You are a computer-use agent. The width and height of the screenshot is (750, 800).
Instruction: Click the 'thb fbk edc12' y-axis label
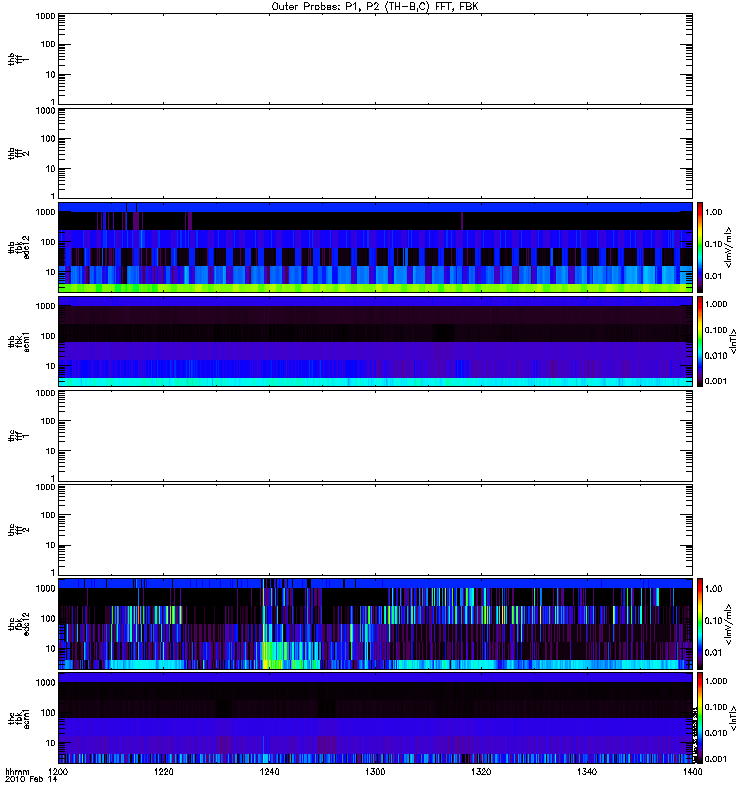19,247
